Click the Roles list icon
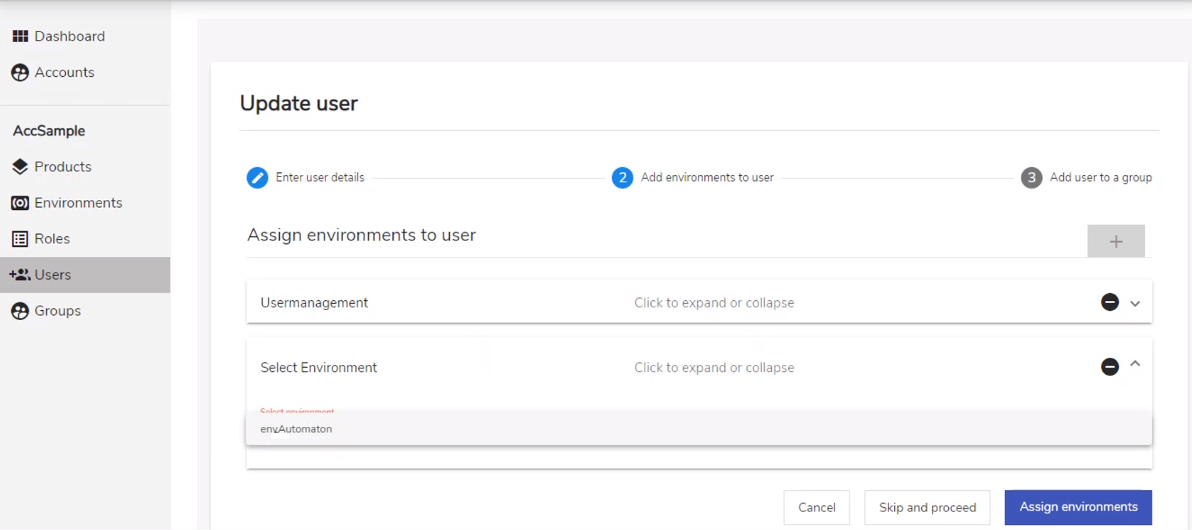This screenshot has width=1192, height=530. pyautogui.click(x=21, y=239)
